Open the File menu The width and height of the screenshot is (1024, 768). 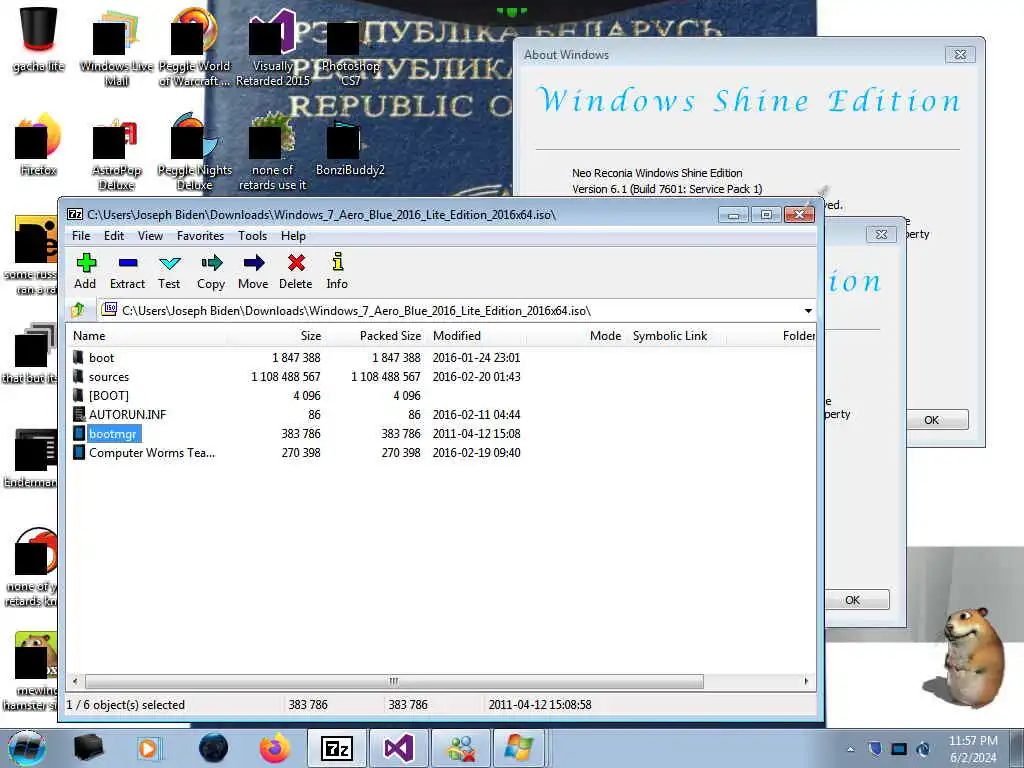[x=81, y=236]
